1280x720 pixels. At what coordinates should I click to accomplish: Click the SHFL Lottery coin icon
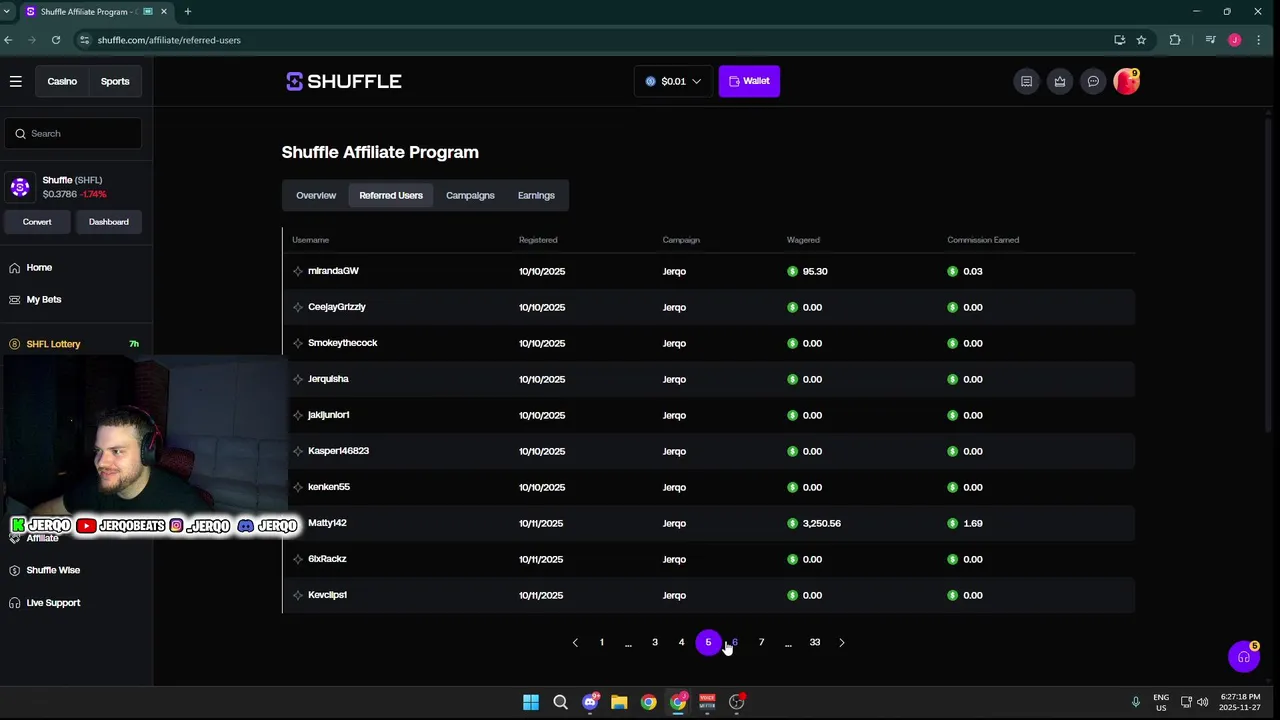coord(15,343)
